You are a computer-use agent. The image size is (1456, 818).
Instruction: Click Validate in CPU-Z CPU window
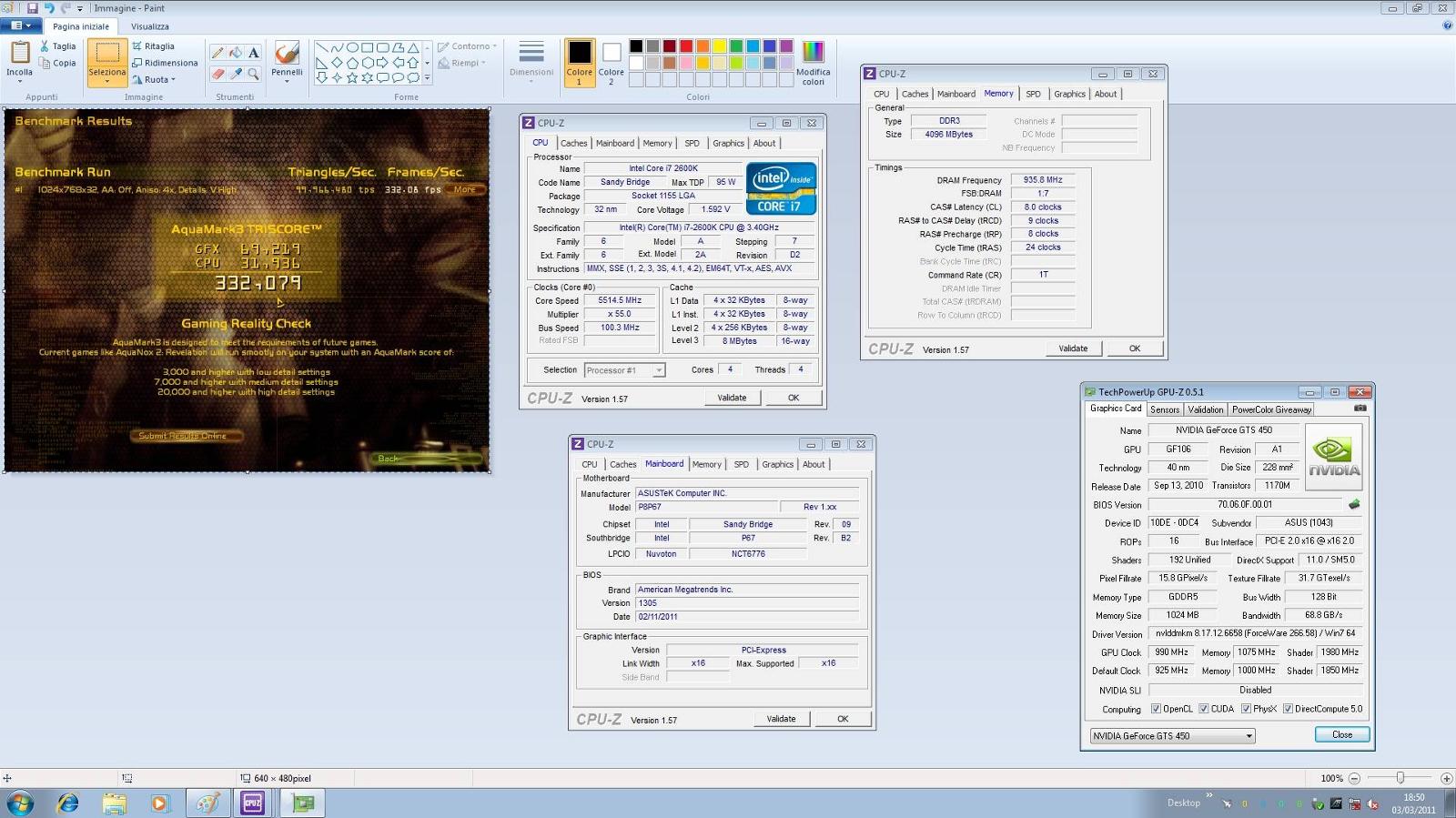[732, 398]
